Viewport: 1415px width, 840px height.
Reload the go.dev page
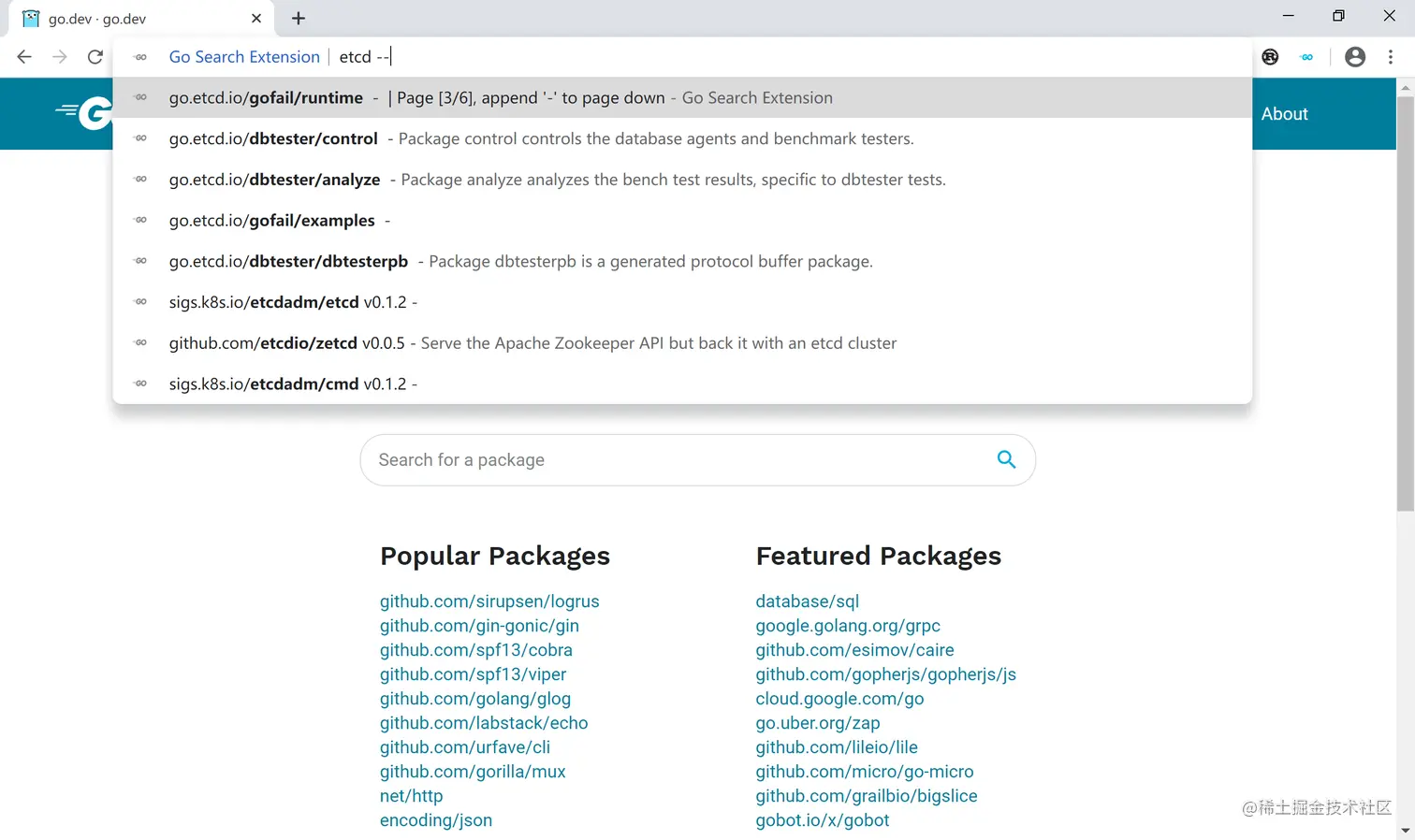[x=95, y=57]
